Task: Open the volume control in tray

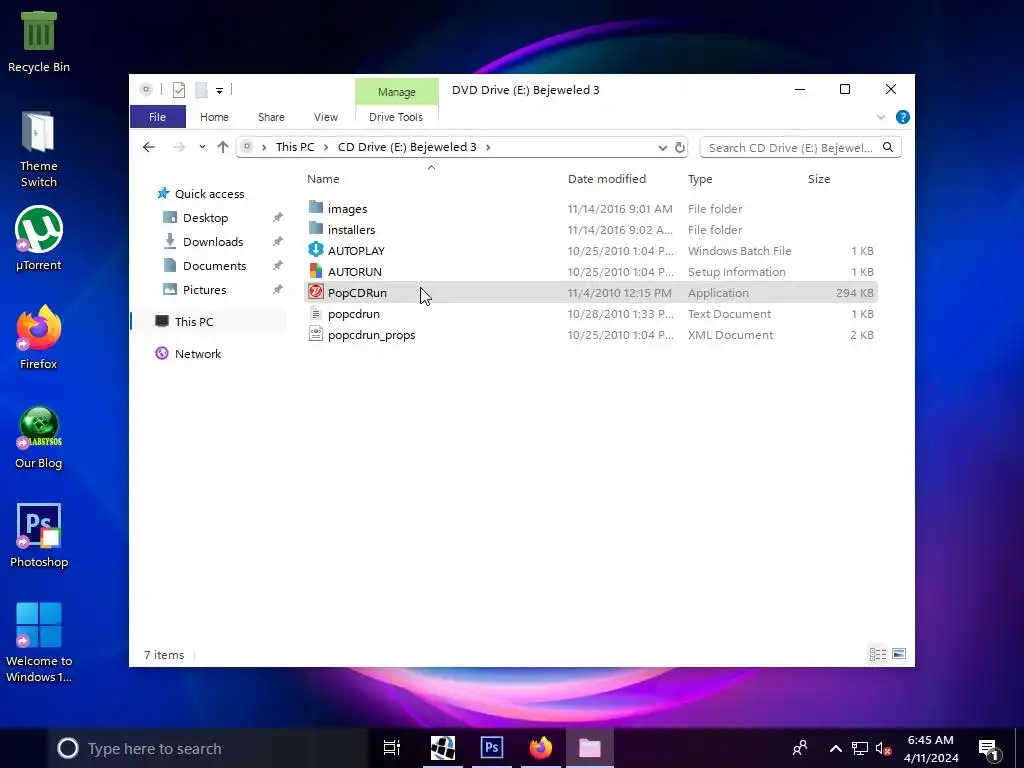Action: click(x=884, y=748)
